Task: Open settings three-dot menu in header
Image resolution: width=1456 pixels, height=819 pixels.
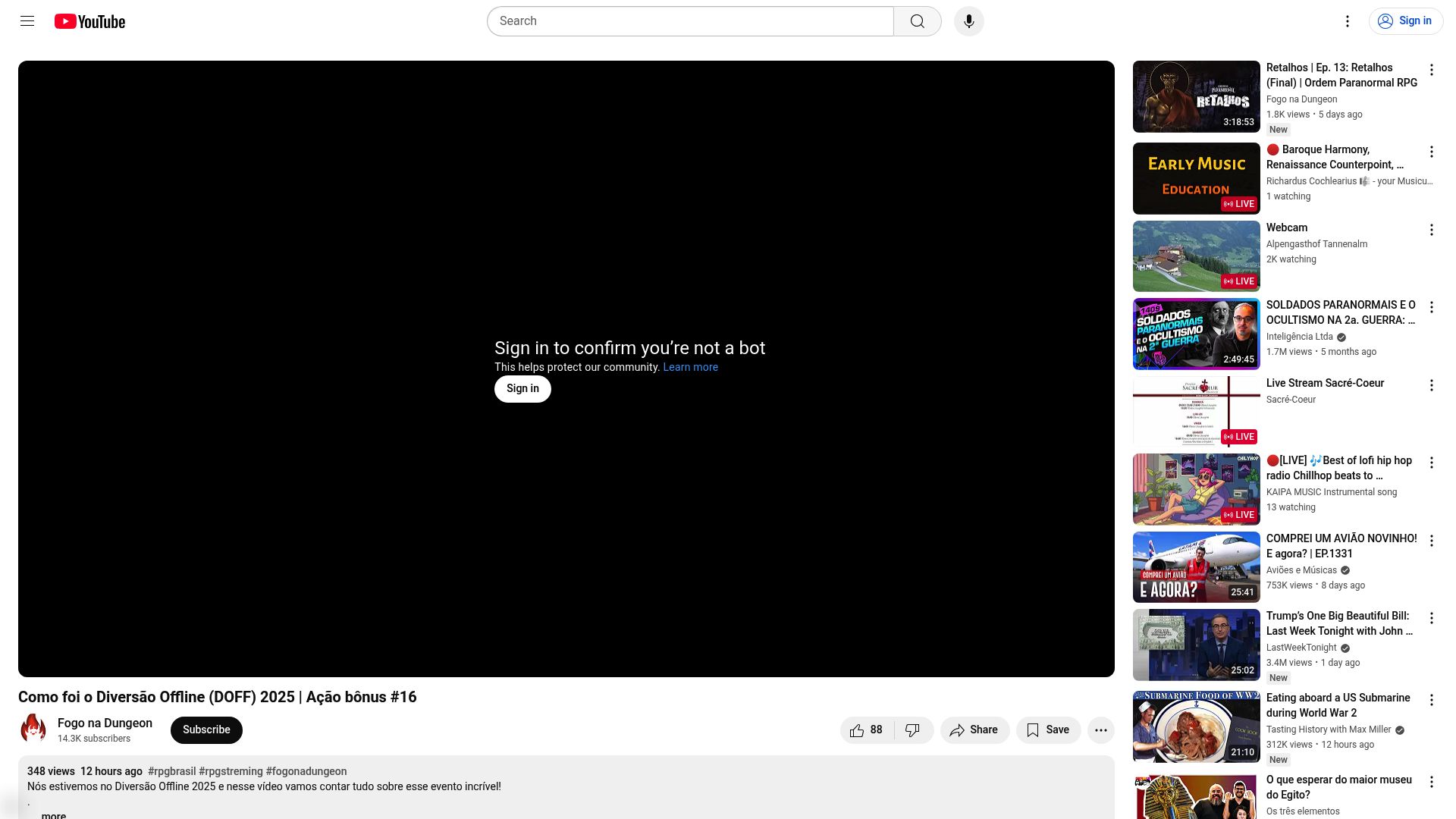Action: pyautogui.click(x=1347, y=21)
